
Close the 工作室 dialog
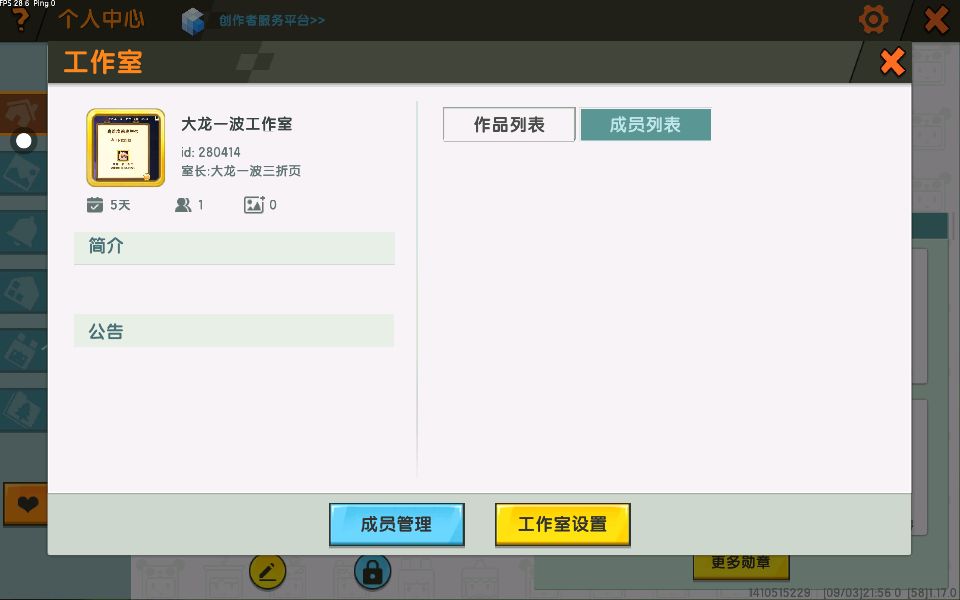pyautogui.click(x=892, y=62)
